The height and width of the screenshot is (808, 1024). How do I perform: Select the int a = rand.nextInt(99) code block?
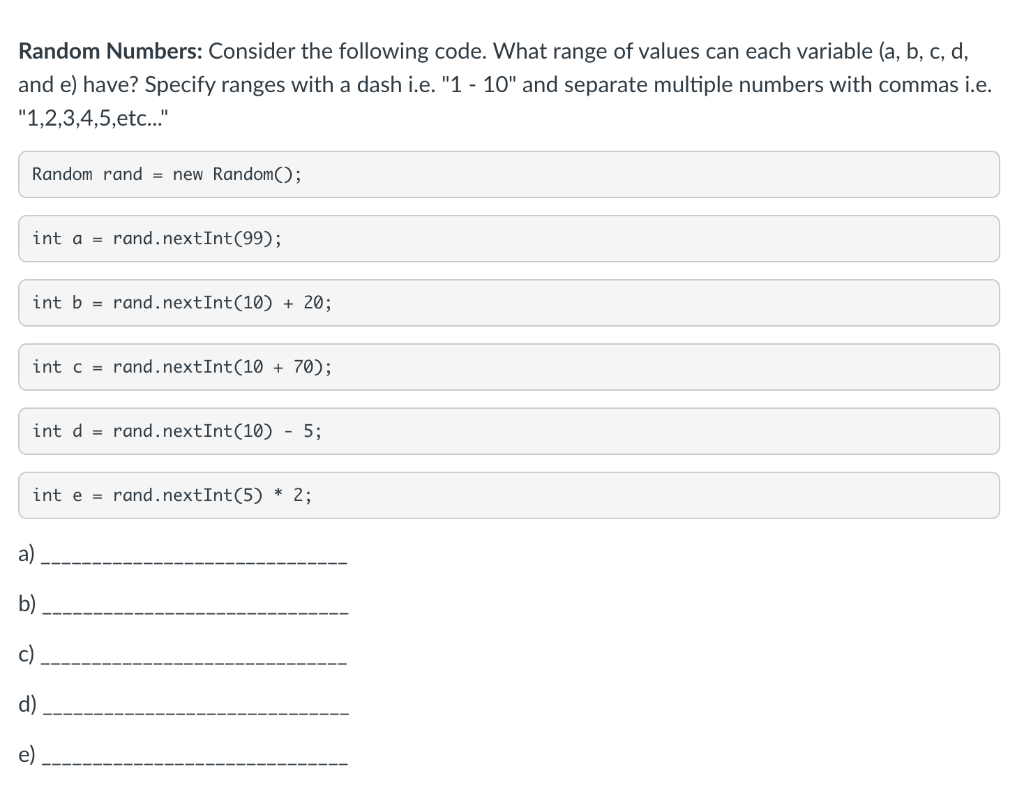click(x=509, y=238)
